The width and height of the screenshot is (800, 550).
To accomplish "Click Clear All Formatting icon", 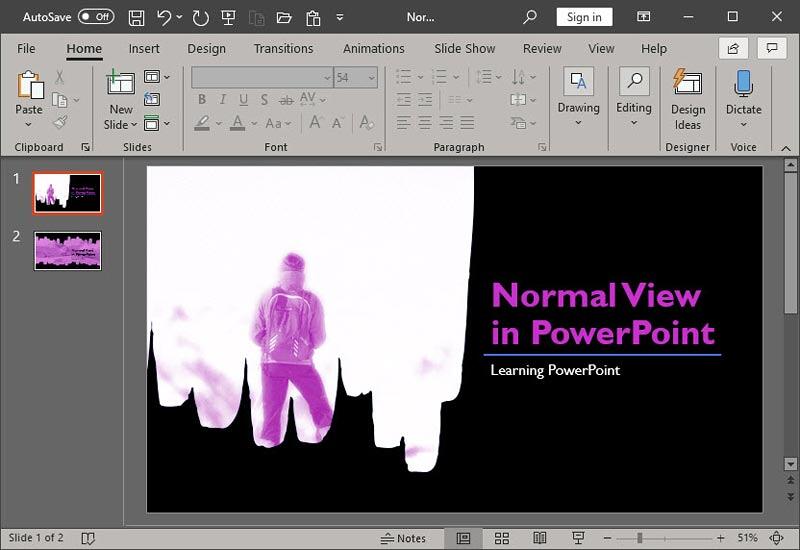I will point(366,122).
